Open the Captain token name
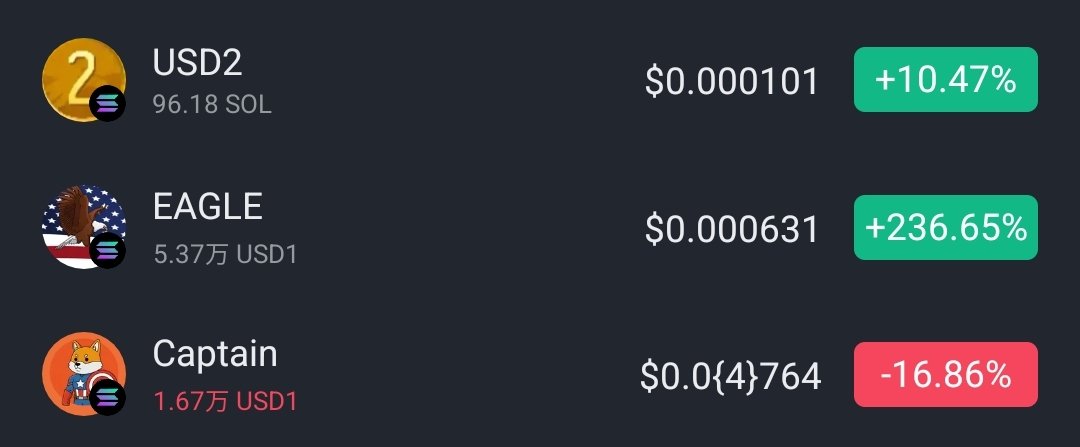Viewport: 1080px width, 447px height. coord(215,354)
